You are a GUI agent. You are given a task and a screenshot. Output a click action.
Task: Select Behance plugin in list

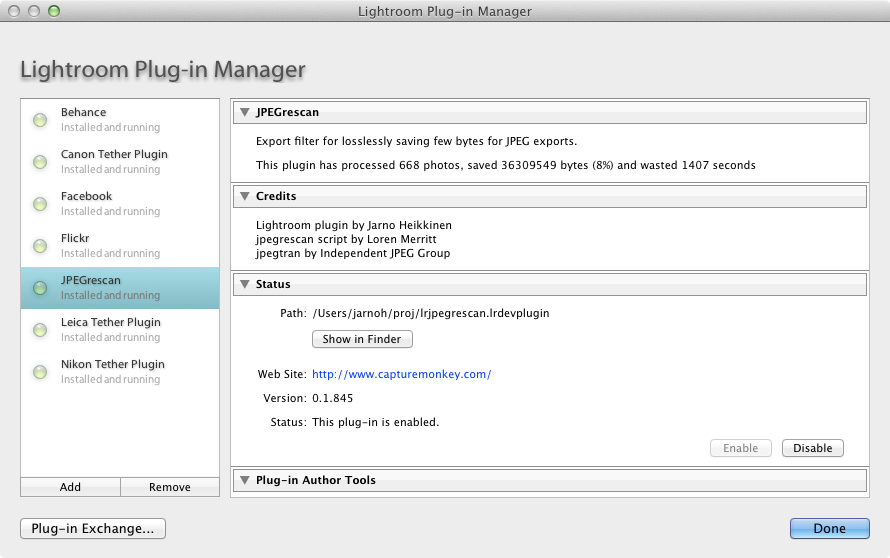pyautogui.click(x=120, y=120)
